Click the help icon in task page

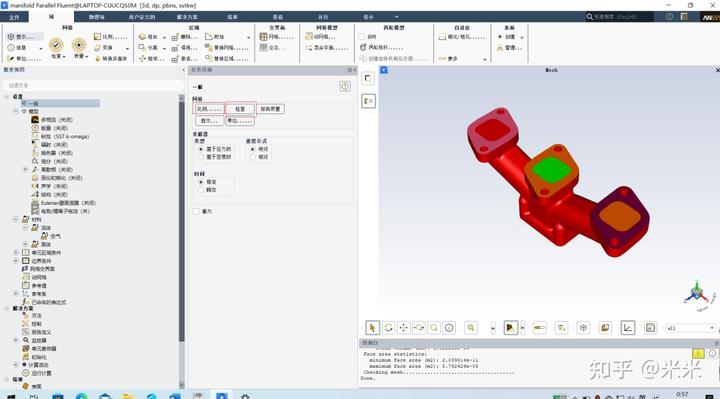[x=345, y=86]
